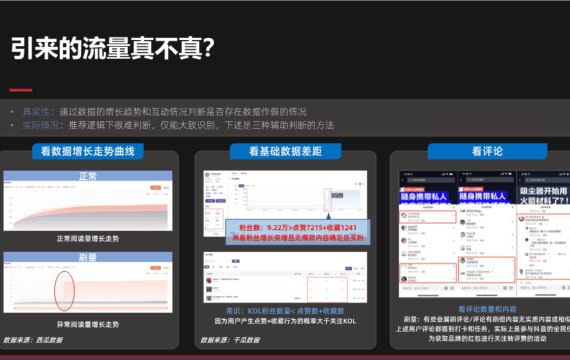Click the blue callout triangle pointer
This screenshot has width=570, height=360.
click(329, 216)
